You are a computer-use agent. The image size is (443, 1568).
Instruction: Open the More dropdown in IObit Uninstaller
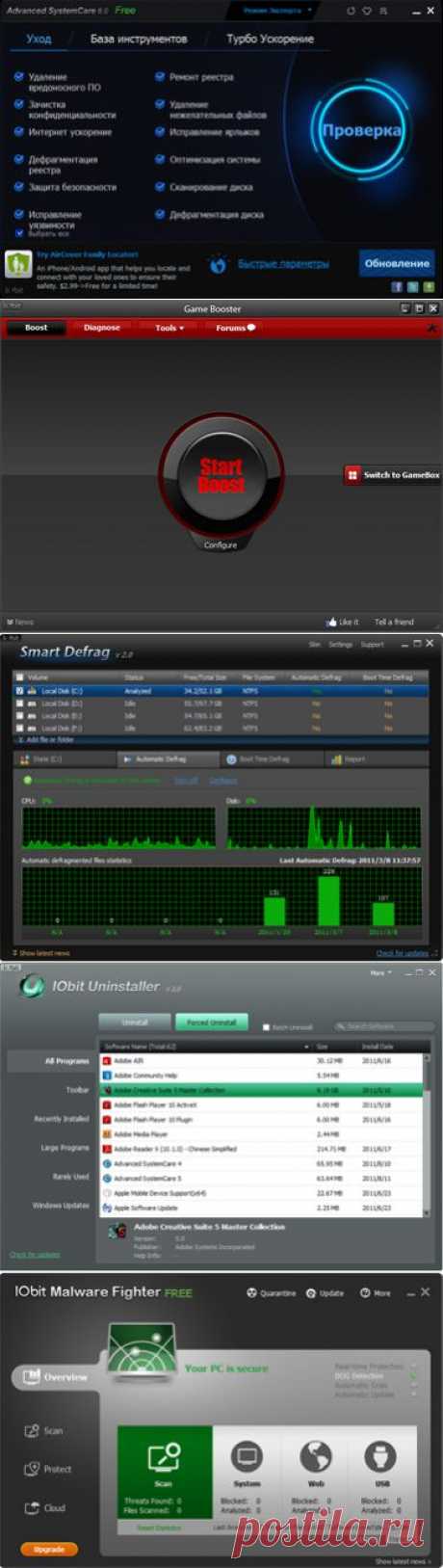click(380, 973)
